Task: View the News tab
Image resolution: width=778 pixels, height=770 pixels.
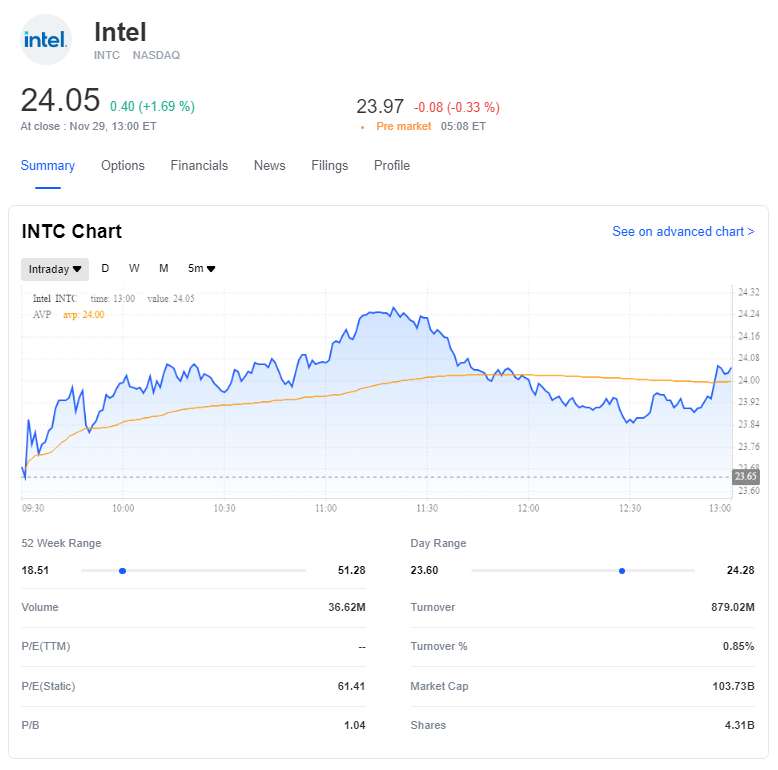Action: 269,166
